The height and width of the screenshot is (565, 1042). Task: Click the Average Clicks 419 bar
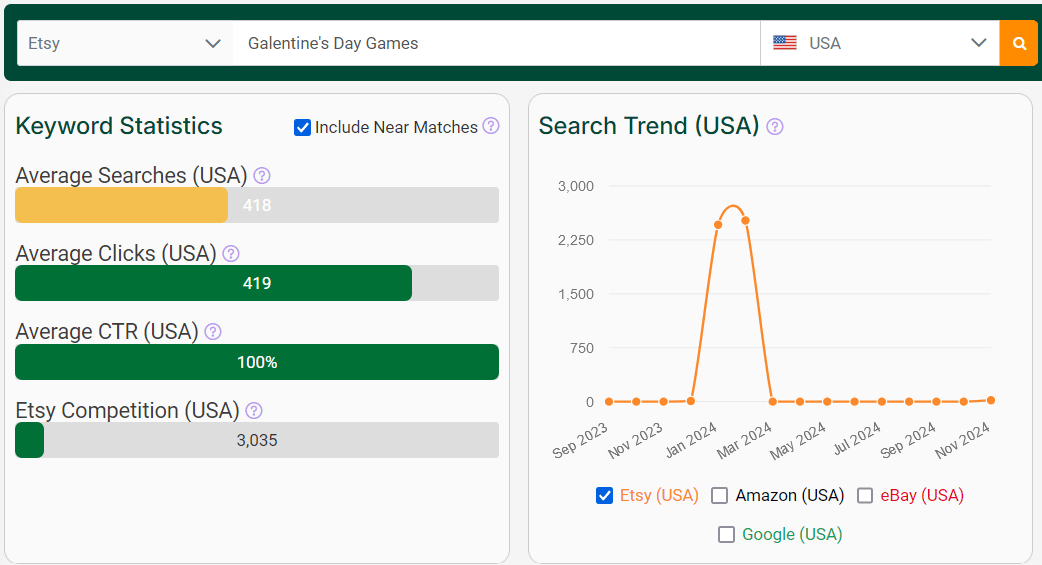pos(257,283)
